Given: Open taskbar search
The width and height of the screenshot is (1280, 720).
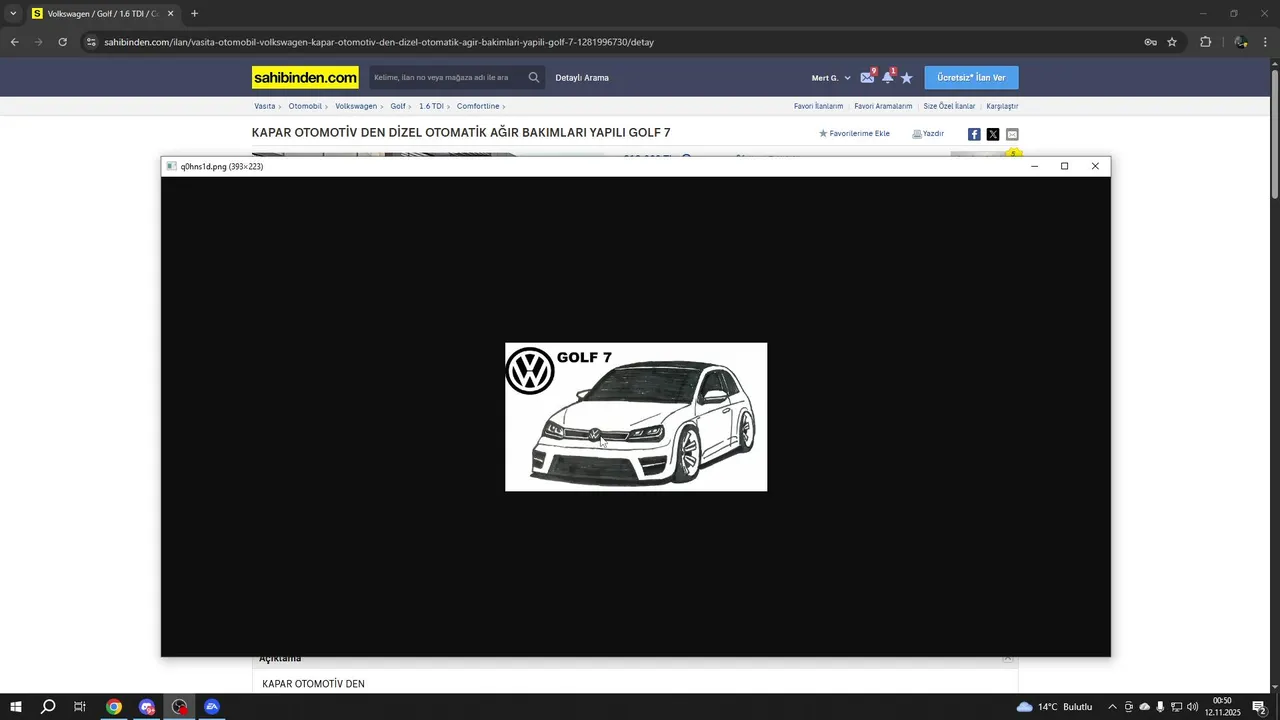Looking at the screenshot, I should coord(48,707).
